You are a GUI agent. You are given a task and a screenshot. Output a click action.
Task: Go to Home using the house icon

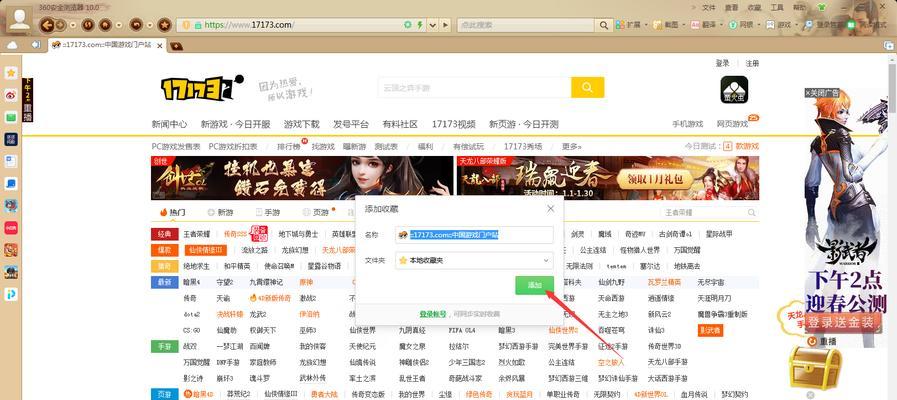point(105,25)
